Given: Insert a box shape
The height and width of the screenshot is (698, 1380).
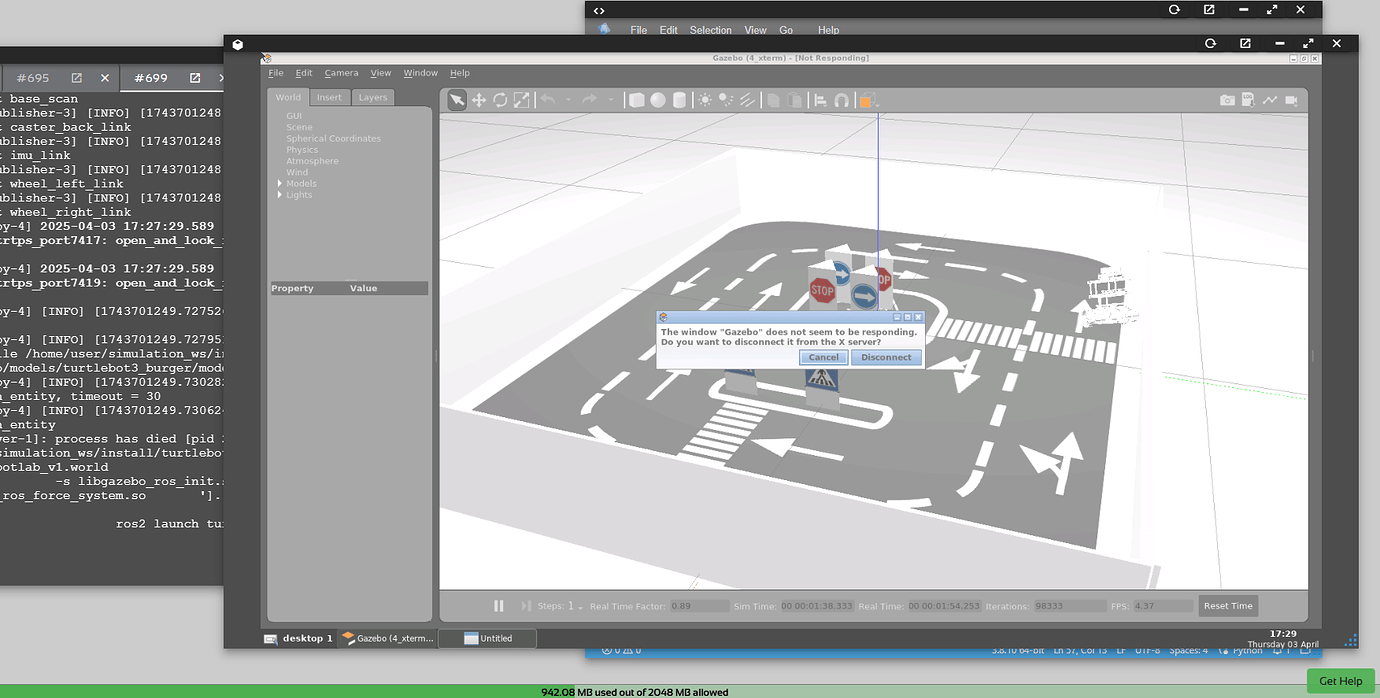Looking at the screenshot, I should point(636,100).
